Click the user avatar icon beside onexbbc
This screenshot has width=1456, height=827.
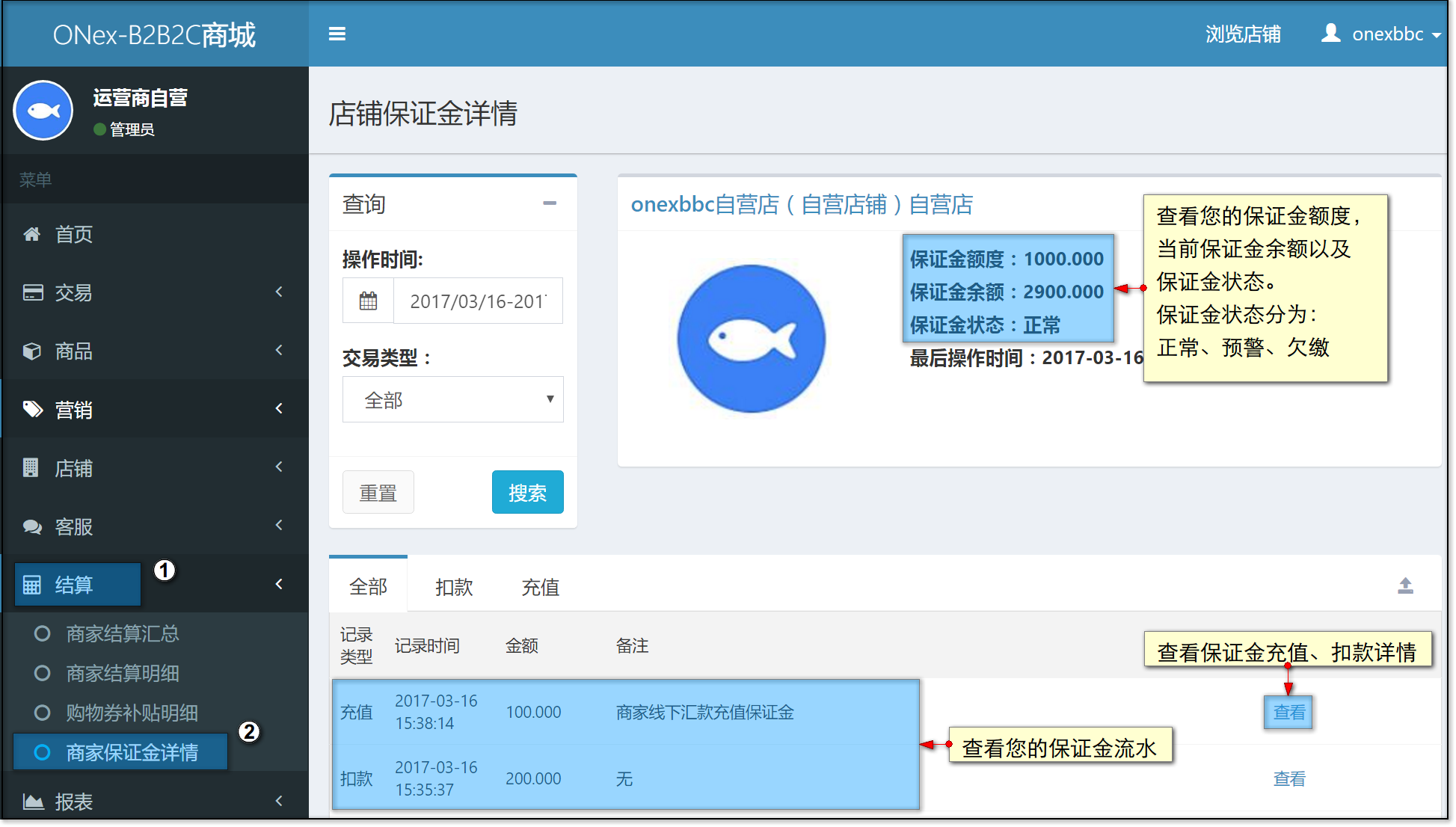click(x=1330, y=33)
